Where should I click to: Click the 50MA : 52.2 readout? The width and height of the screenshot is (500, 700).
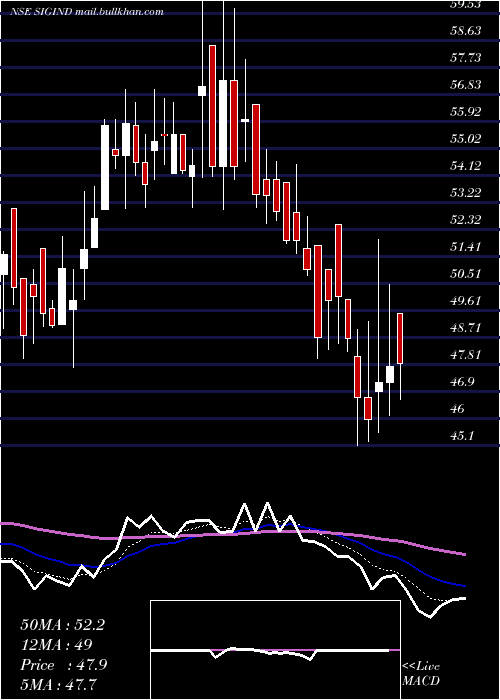coord(62,625)
